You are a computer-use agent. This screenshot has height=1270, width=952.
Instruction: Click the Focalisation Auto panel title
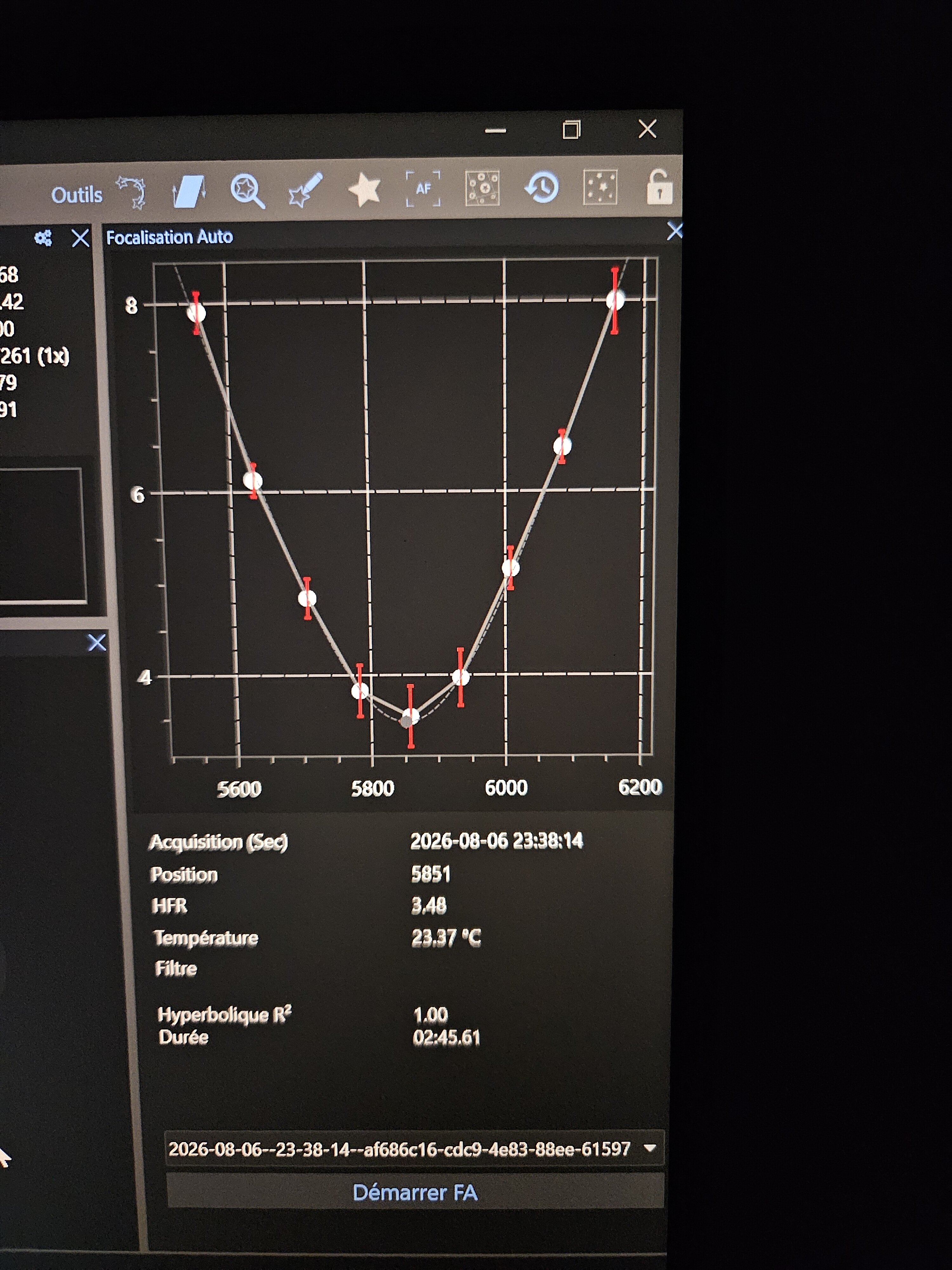point(169,237)
